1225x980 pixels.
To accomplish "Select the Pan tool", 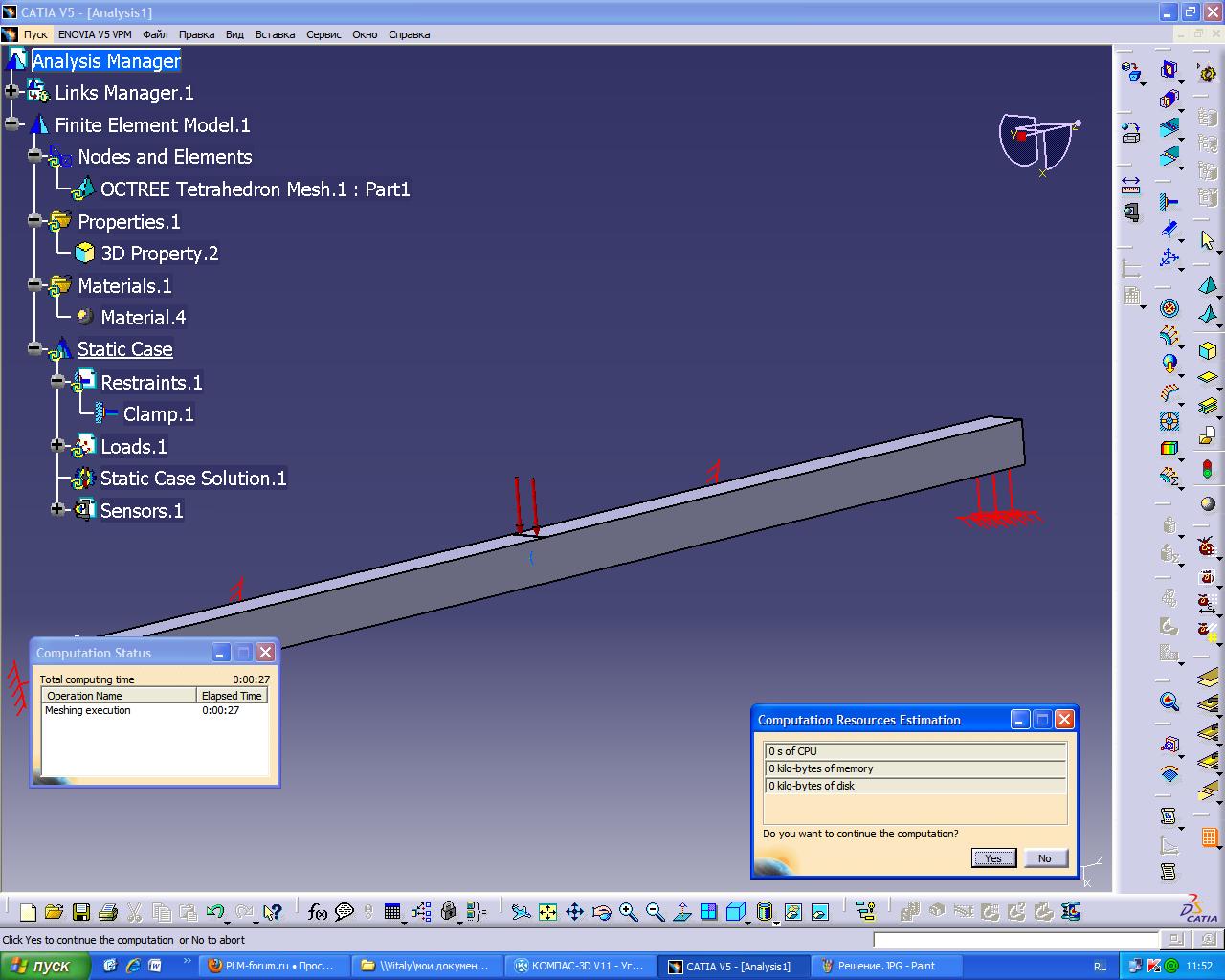I will point(574,912).
